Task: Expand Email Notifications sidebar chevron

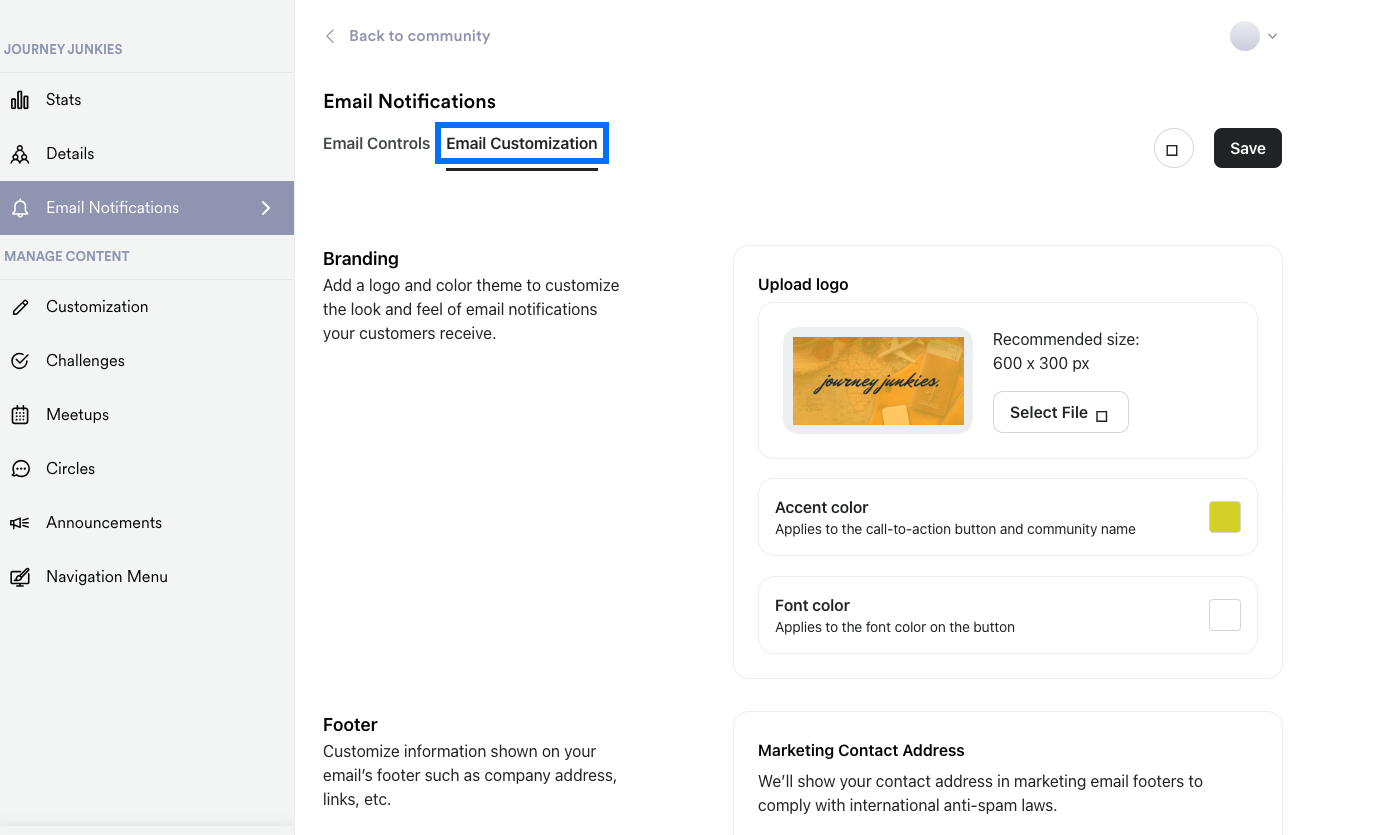Action: (x=266, y=208)
